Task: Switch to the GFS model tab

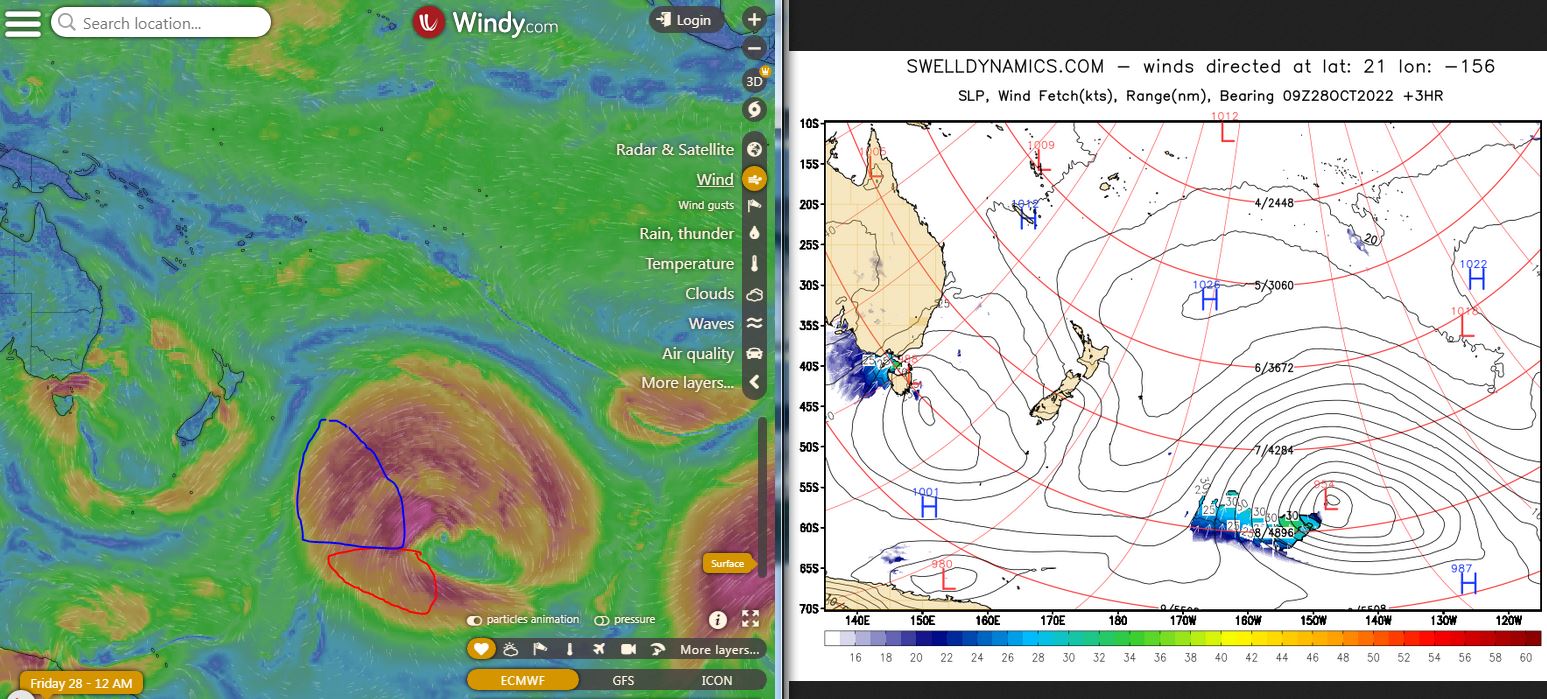Action: 622,680
